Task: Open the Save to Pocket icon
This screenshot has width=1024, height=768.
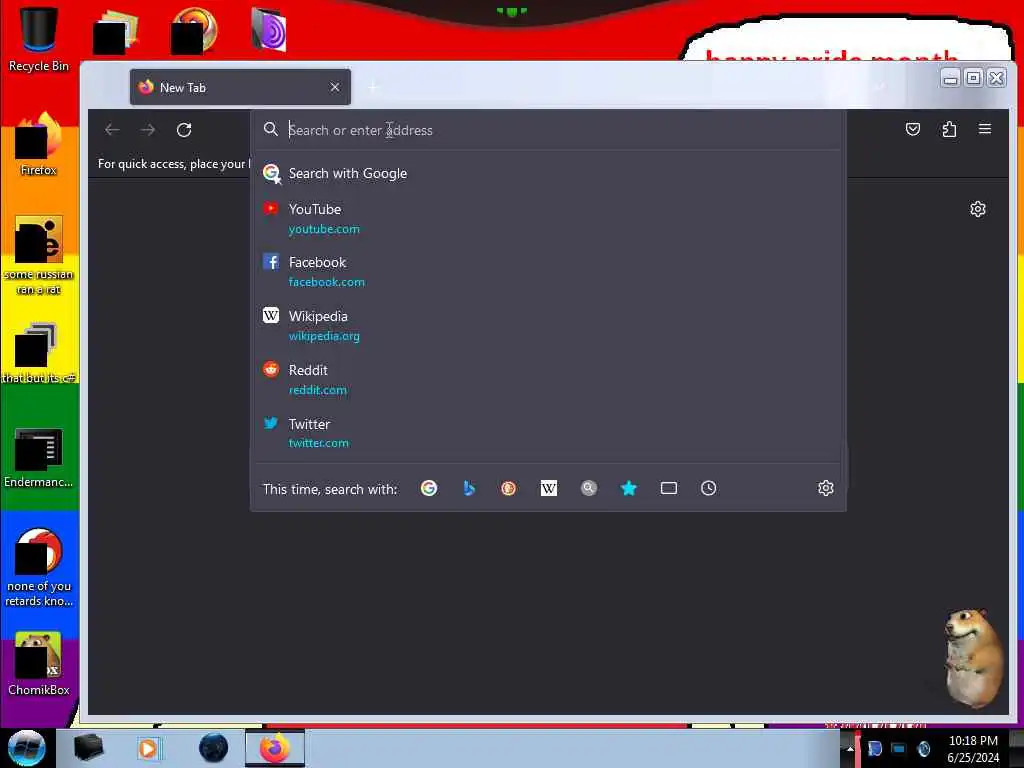Action: point(913,129)
